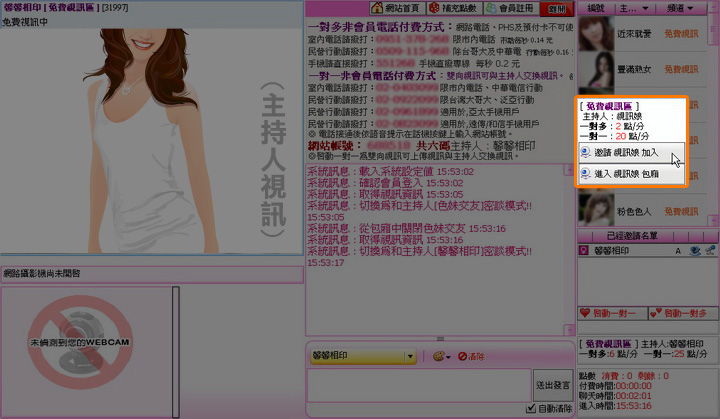Viewport: 720px width, 419px height.
Task: Click the webcam icon in 馨馨相印 row
Action: [x=695, y=251]
